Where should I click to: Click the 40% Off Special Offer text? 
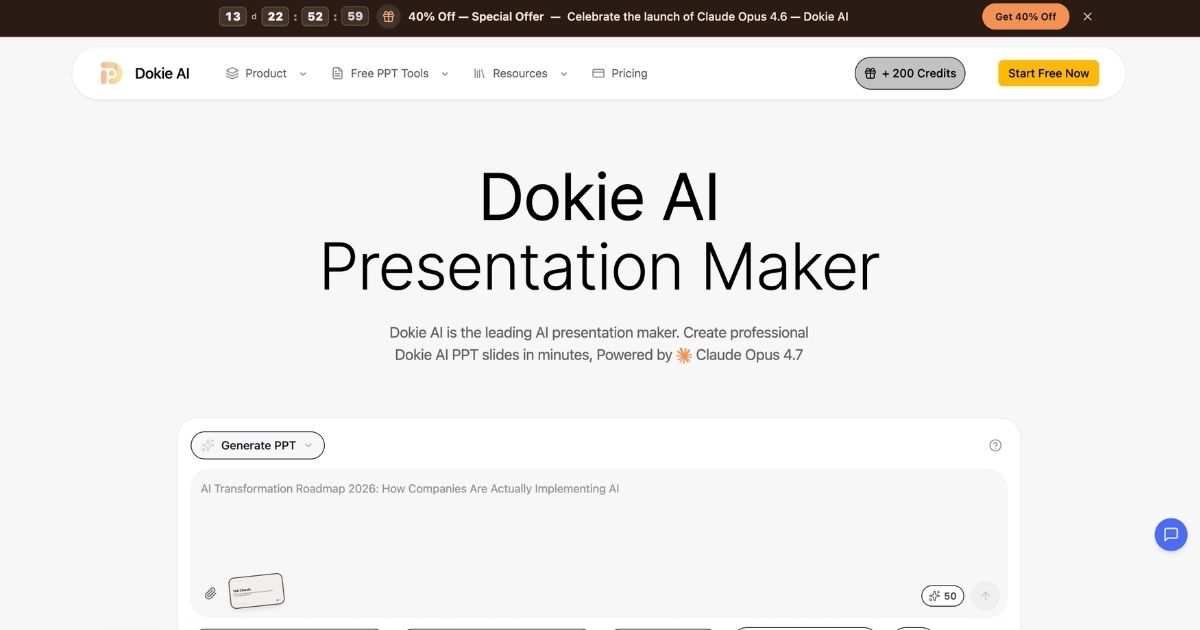pyautogui.click(x=475, y=17)
